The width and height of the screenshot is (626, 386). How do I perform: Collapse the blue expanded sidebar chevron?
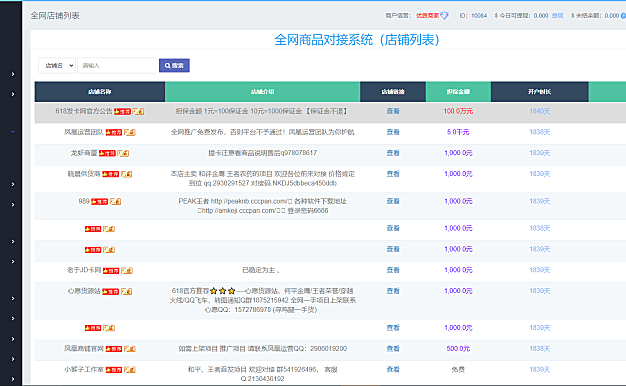tap(13, 131)
